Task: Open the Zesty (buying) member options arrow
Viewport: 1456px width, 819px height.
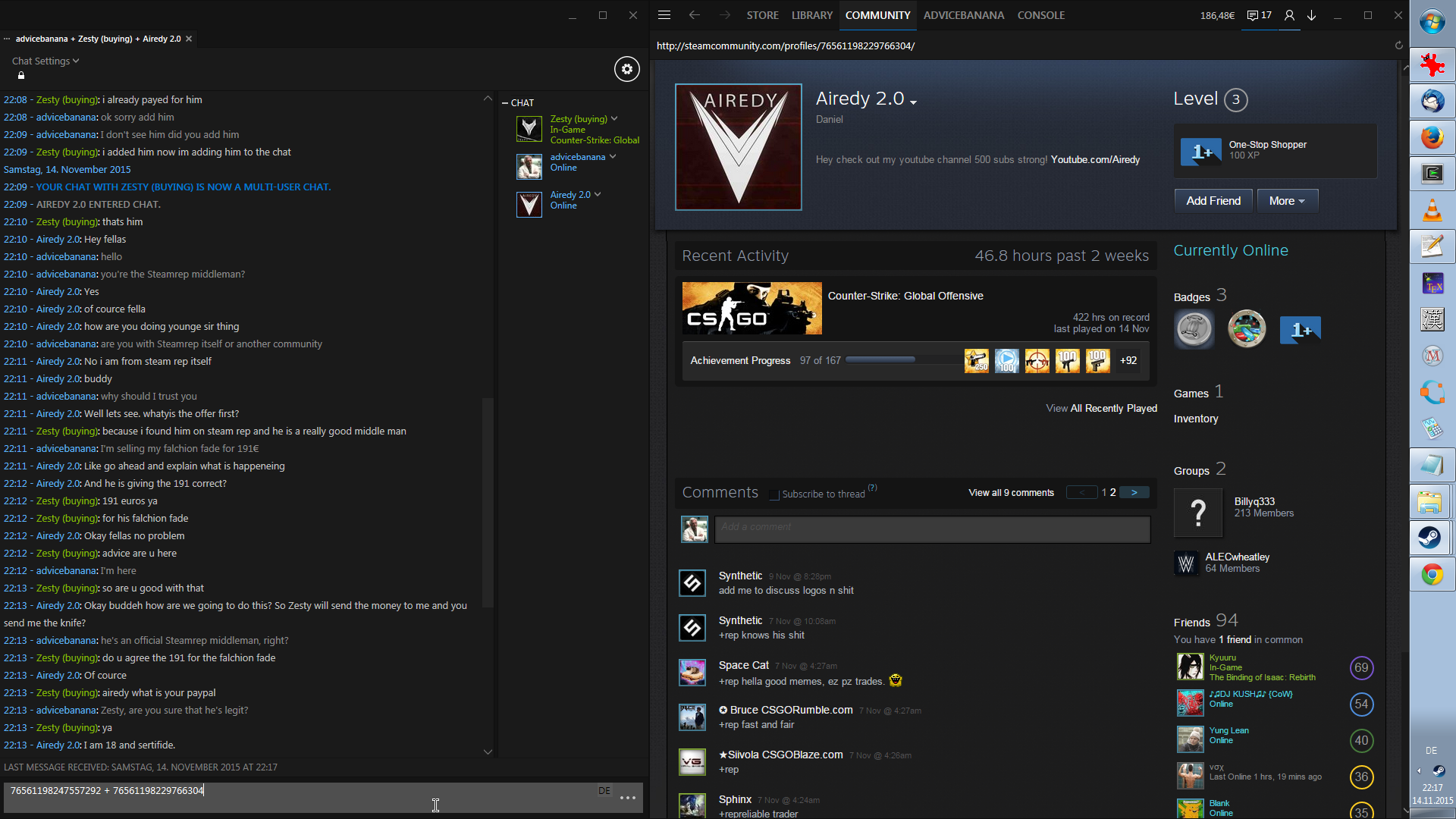Action: (614, 118)
